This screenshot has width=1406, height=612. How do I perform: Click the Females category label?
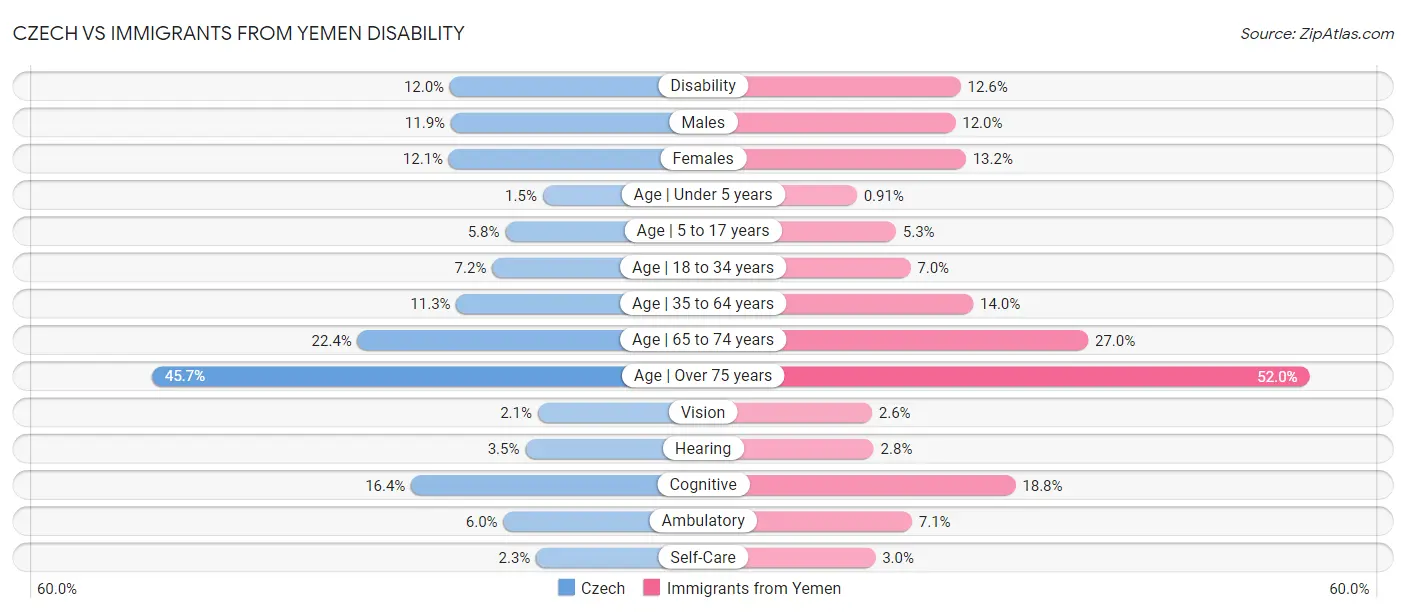(x=703, y=158)
